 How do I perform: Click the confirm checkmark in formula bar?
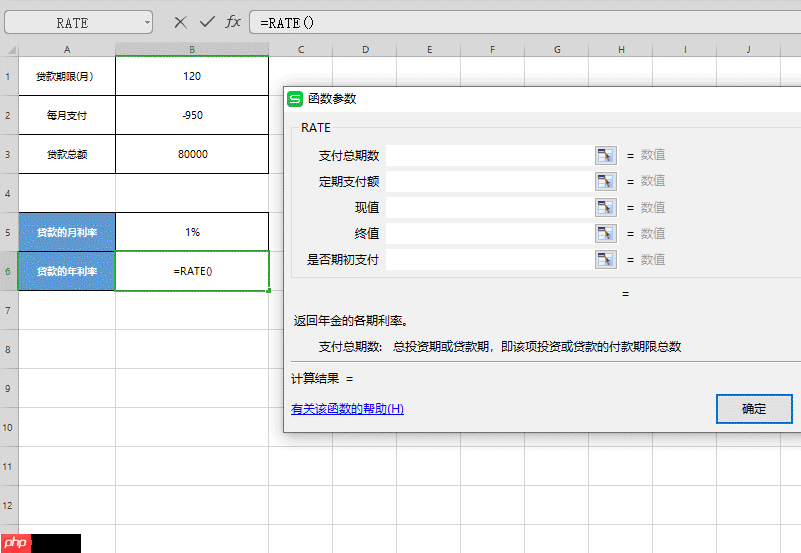click(x=207, y=22)
